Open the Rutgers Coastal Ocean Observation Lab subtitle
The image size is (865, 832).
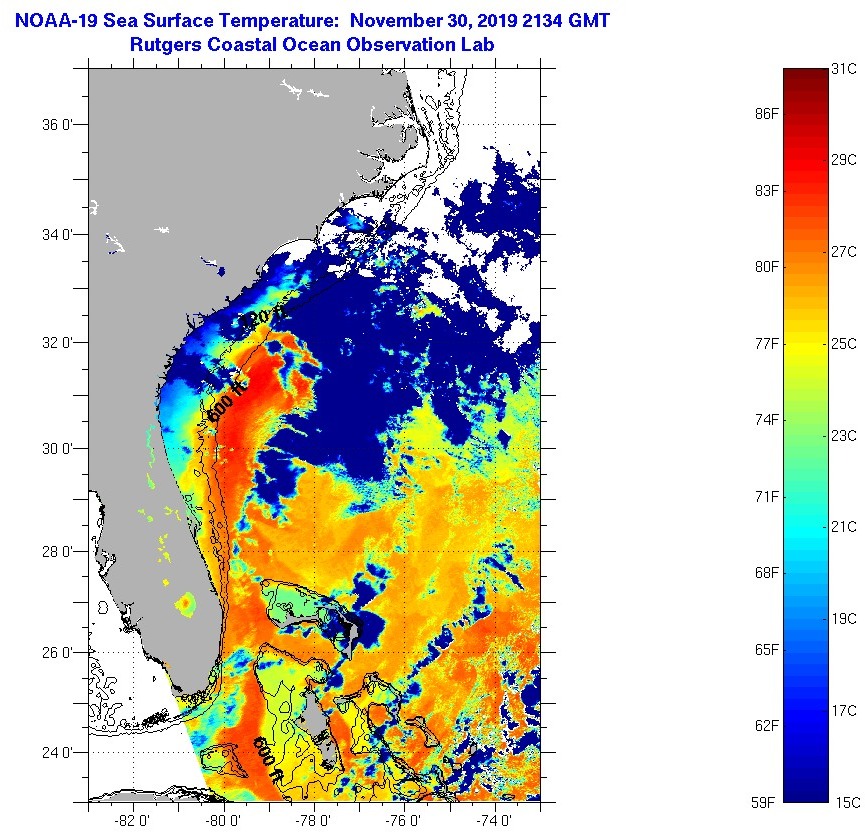tap(312, 45)
